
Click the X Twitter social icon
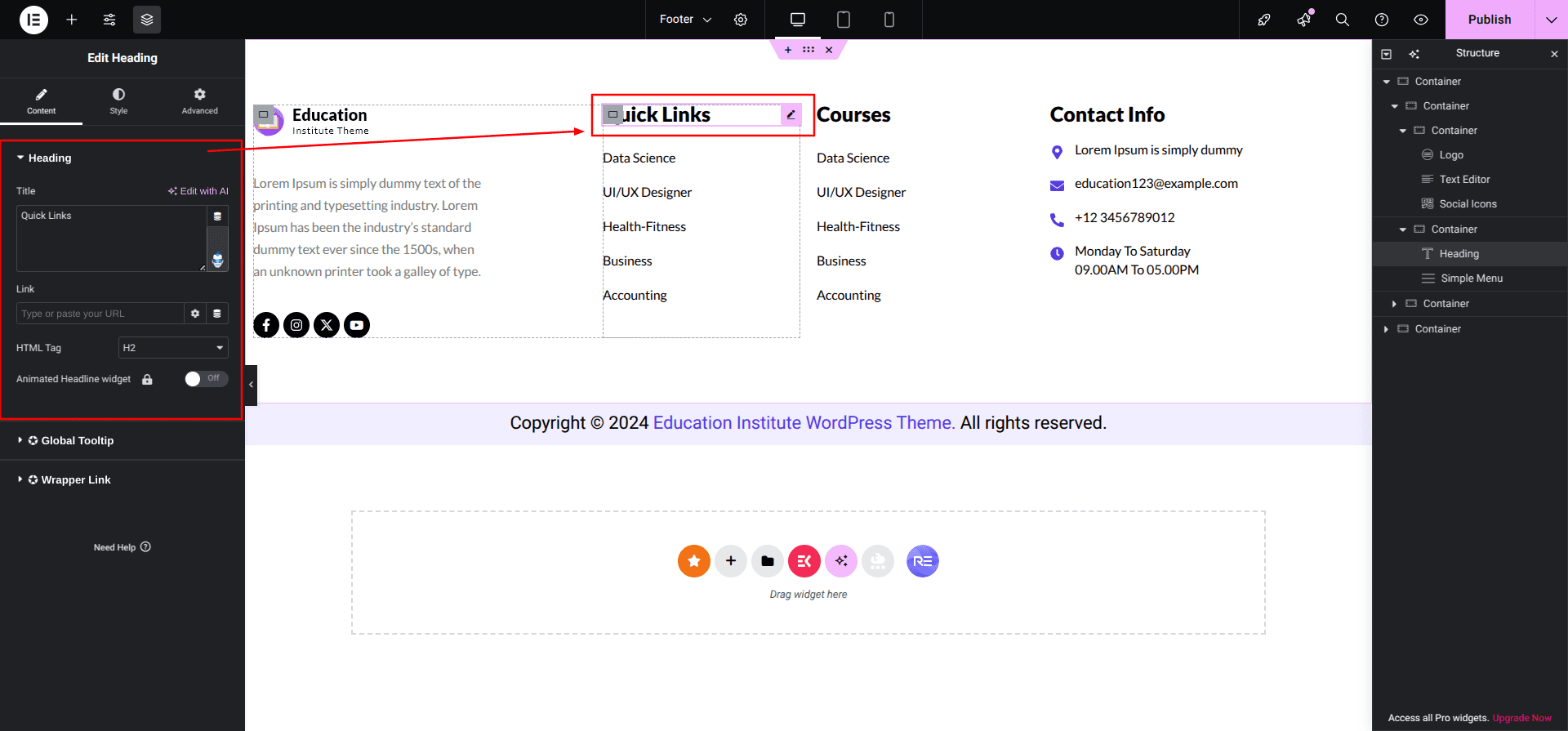tap(327, 325)
